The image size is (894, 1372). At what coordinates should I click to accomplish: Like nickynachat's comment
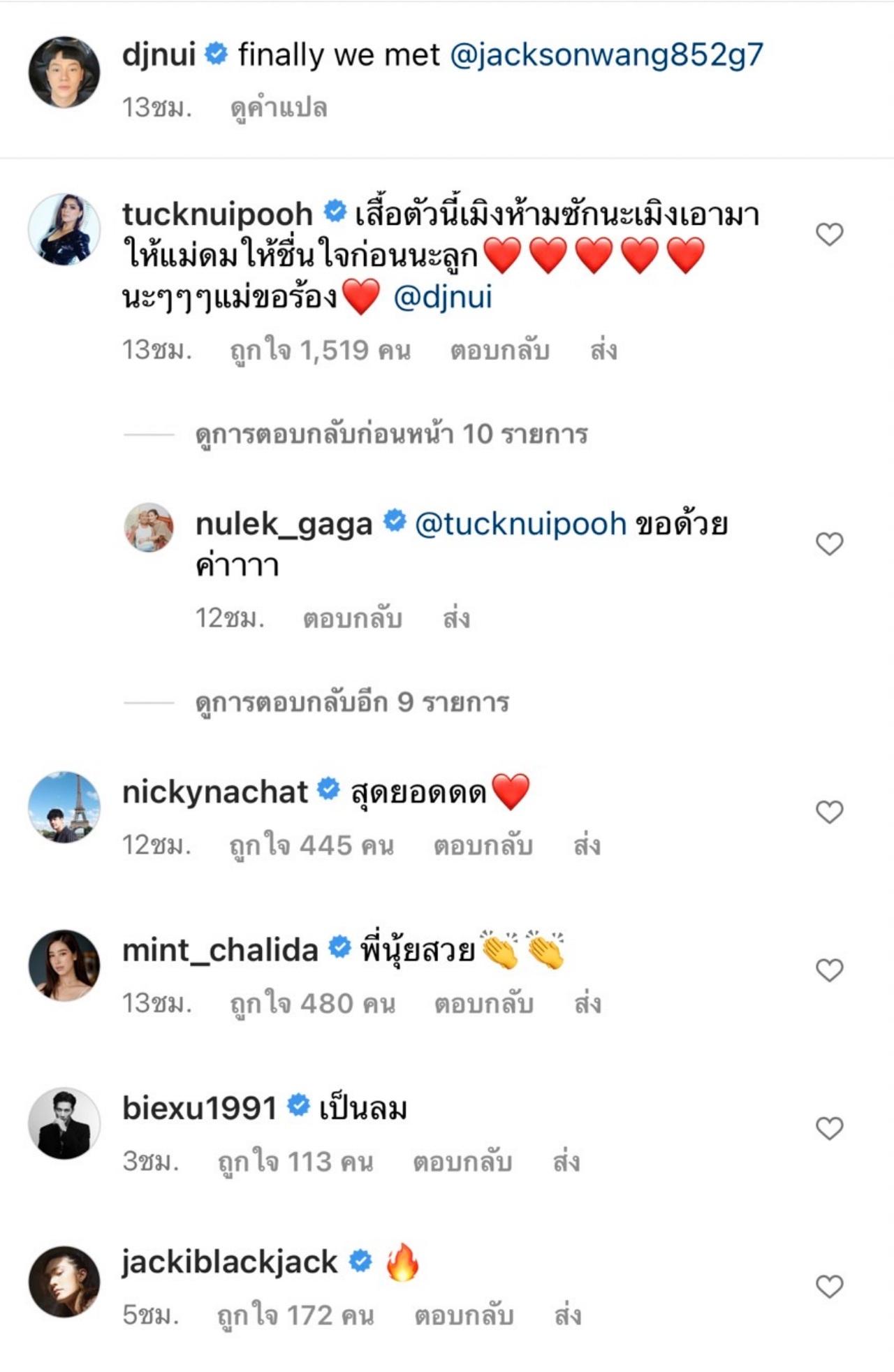(x=829, y=811)
